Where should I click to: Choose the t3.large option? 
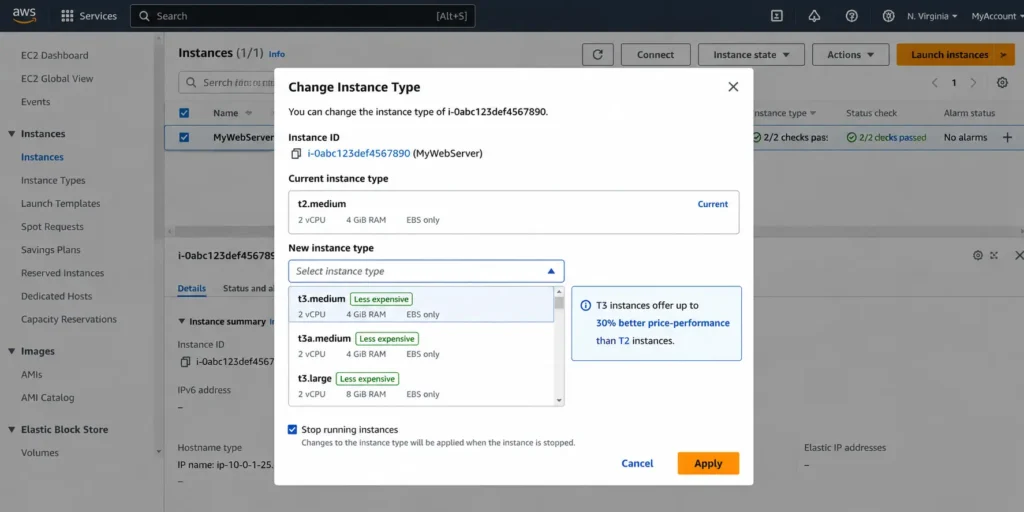click(x=421, y=385)
